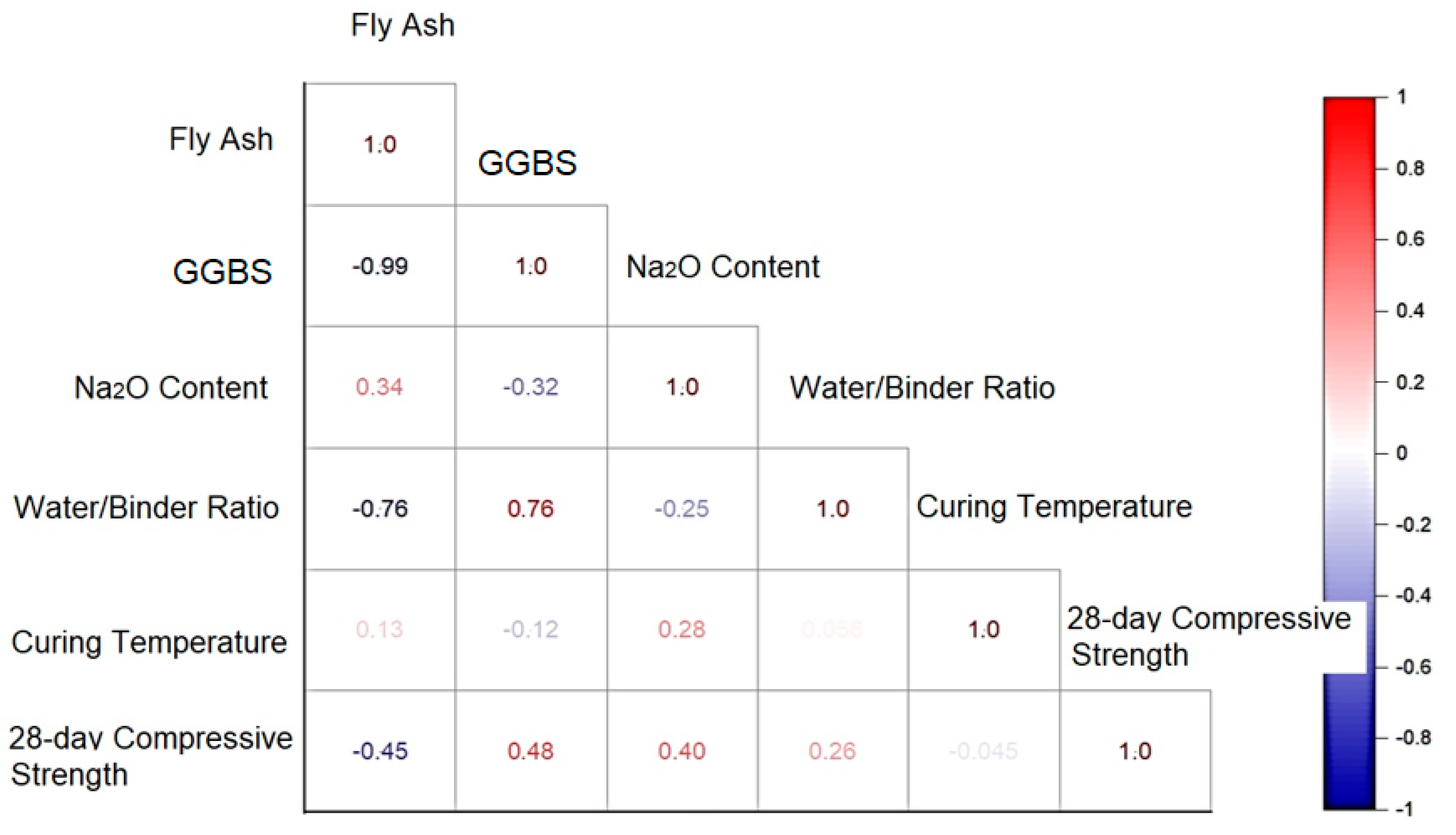The width and height of the screenshot is (1456, 835).
Task: Select the Water/Binder Ratio row label on left
Action: coord(146,508)
